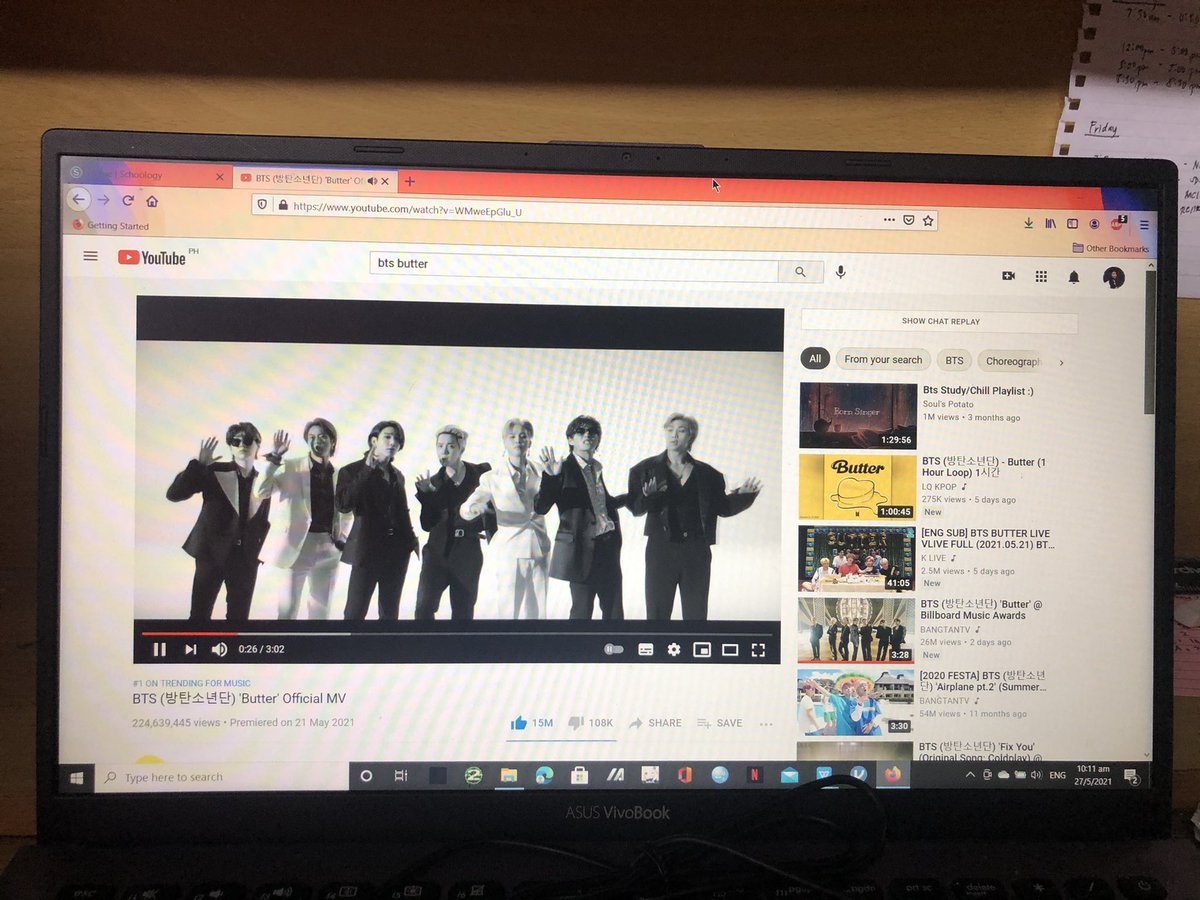Open 'Getting Started' bookmark
Image resolution: width=1200 pixels, height=900 pixels.
pos(111,226)
